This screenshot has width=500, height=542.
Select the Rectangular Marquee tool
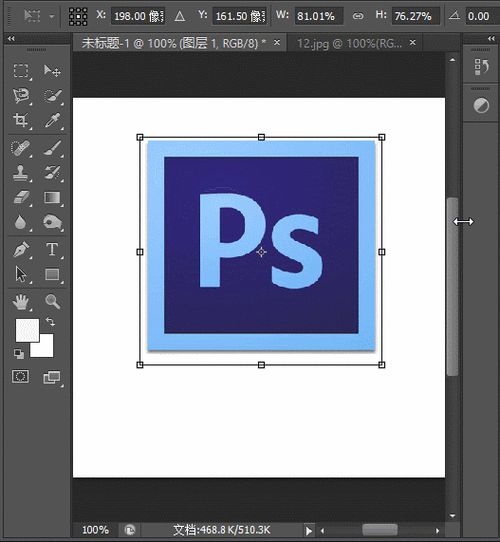[x=21, y=71]
